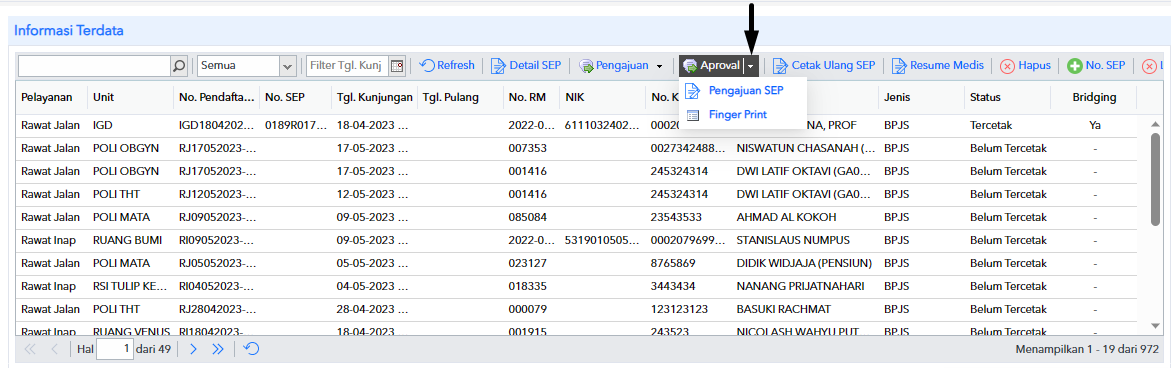The width and height of the screenshot is (1171, 368).
Task: Sort by No. RM column header
Action: click(x=532, y=98)
